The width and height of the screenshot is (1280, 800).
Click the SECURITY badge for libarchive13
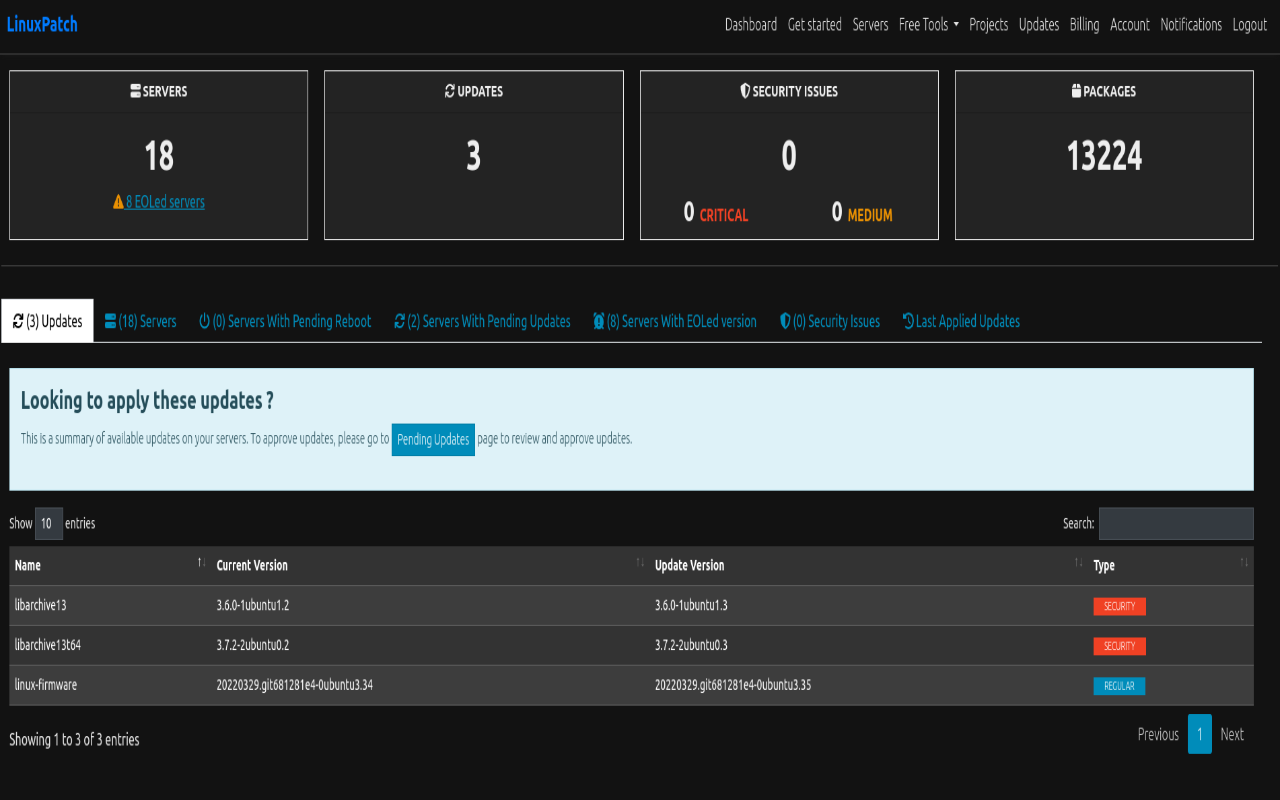click(1119, 606)
